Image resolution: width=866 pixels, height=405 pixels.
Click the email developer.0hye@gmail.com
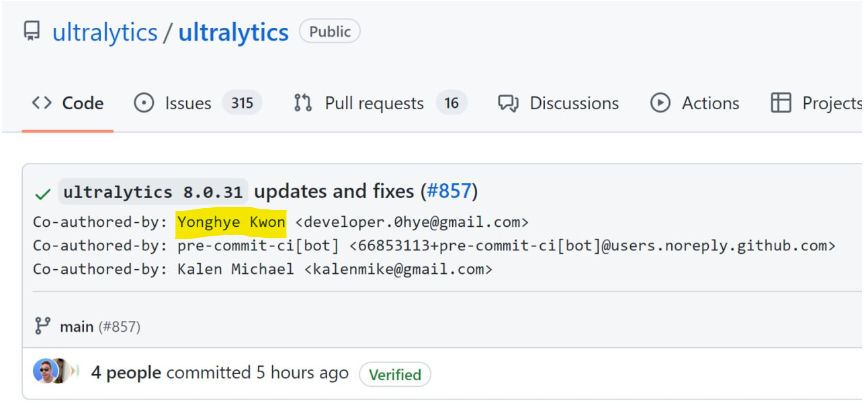412,223
